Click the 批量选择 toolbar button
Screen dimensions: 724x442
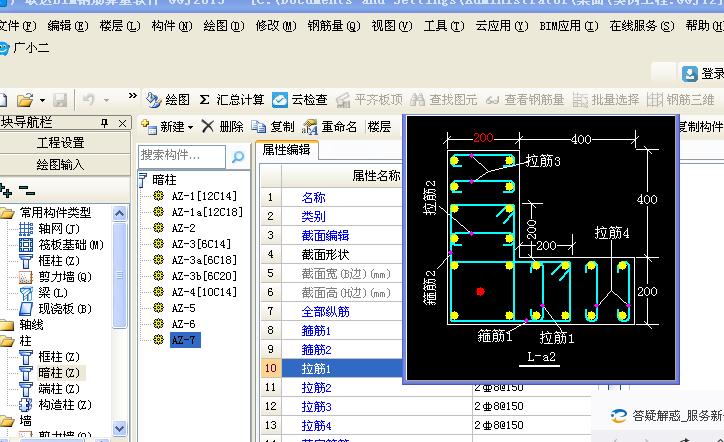point(606,100)
